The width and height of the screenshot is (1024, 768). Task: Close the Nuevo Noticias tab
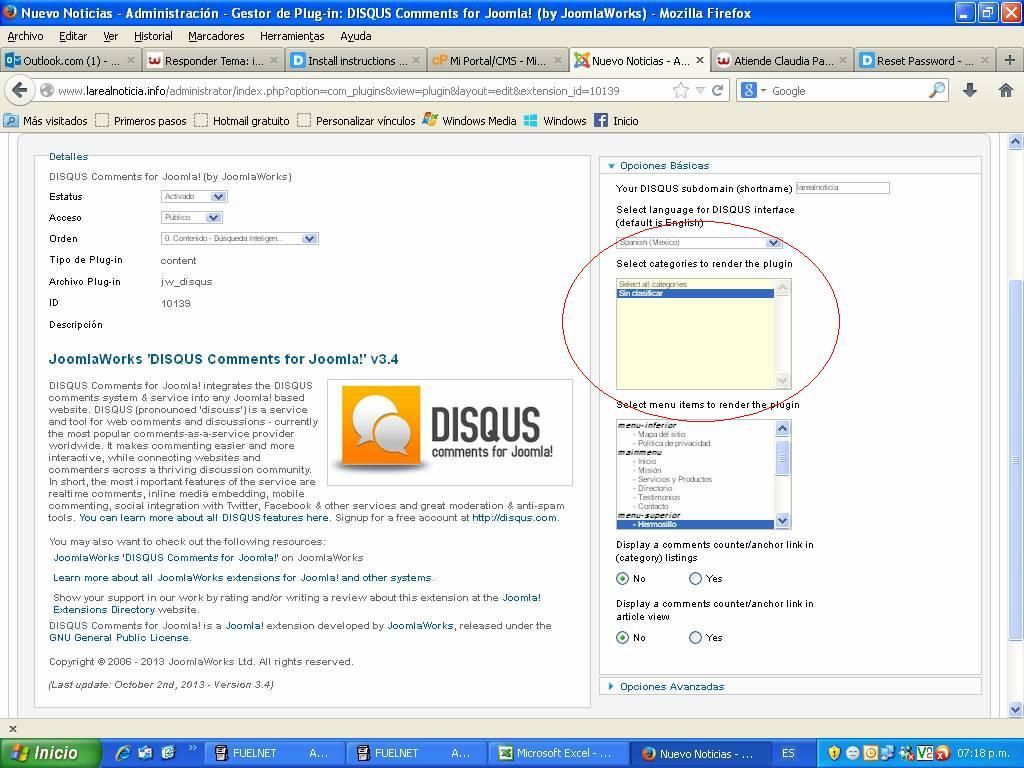point(700,60)
